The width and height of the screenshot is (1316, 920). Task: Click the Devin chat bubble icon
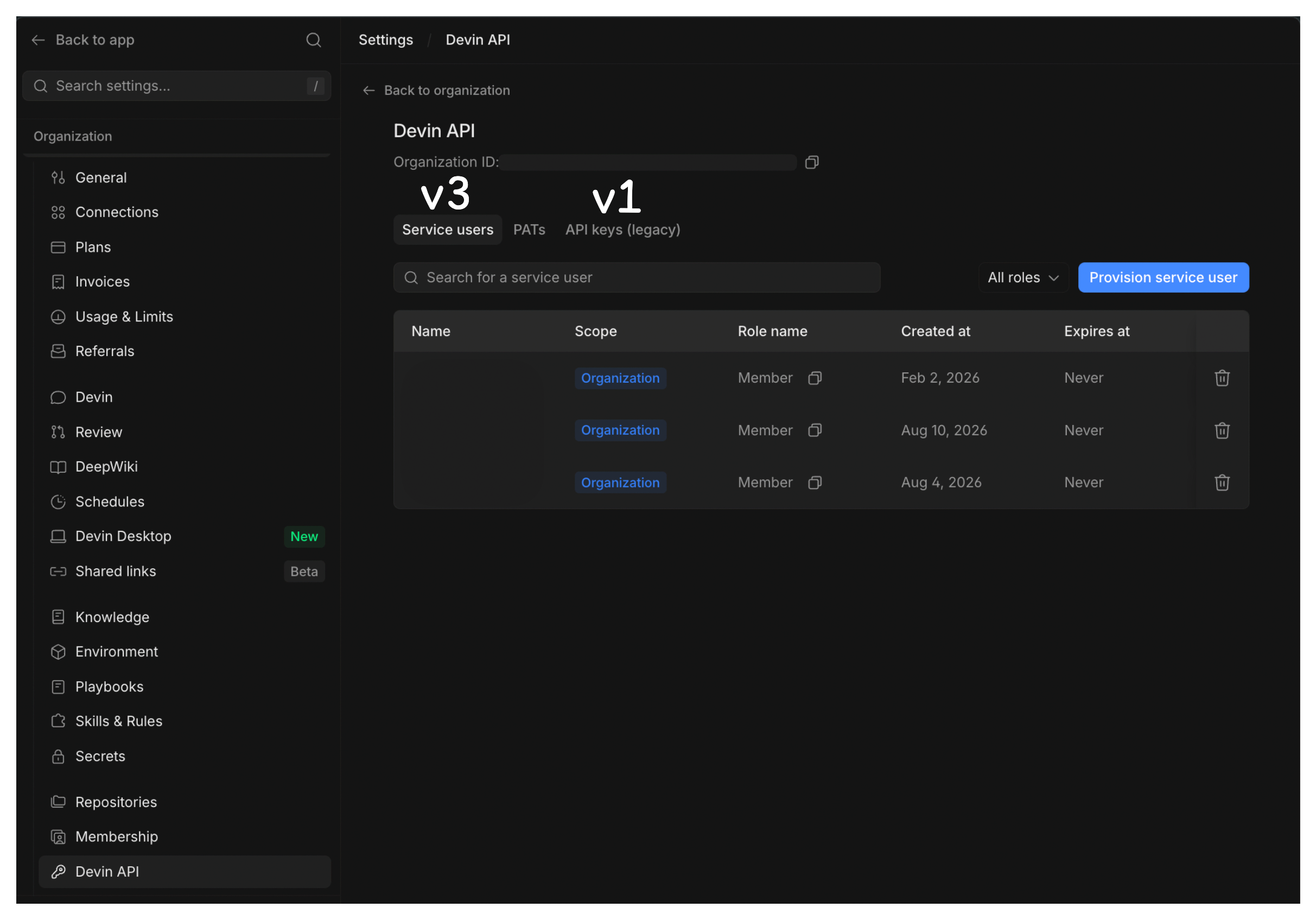[58, 398]
